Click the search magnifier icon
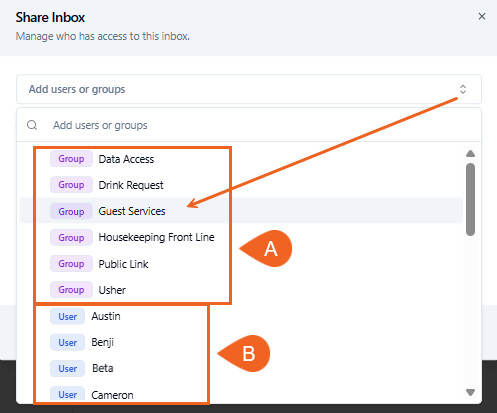 pos(32,125)
